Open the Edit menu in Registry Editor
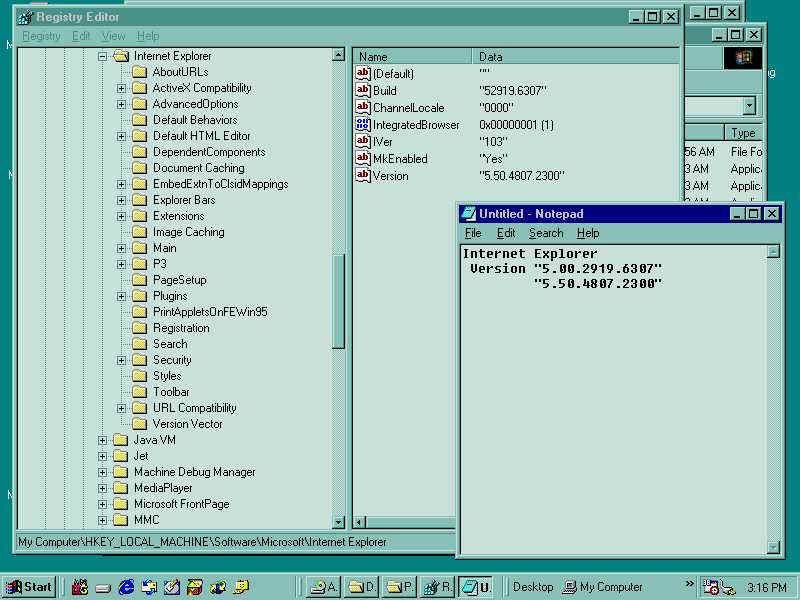The image size is (800, 600). (x=81, y=36)
